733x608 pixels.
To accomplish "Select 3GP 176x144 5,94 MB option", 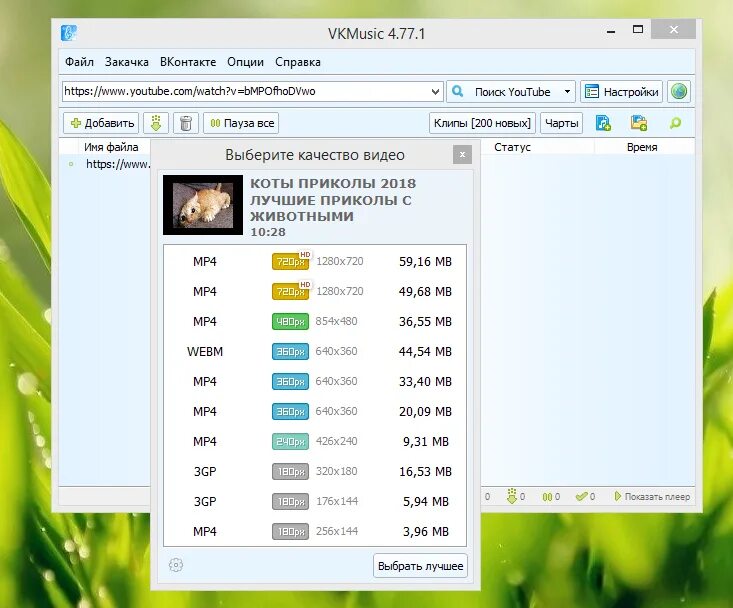I will pos(315,501).
